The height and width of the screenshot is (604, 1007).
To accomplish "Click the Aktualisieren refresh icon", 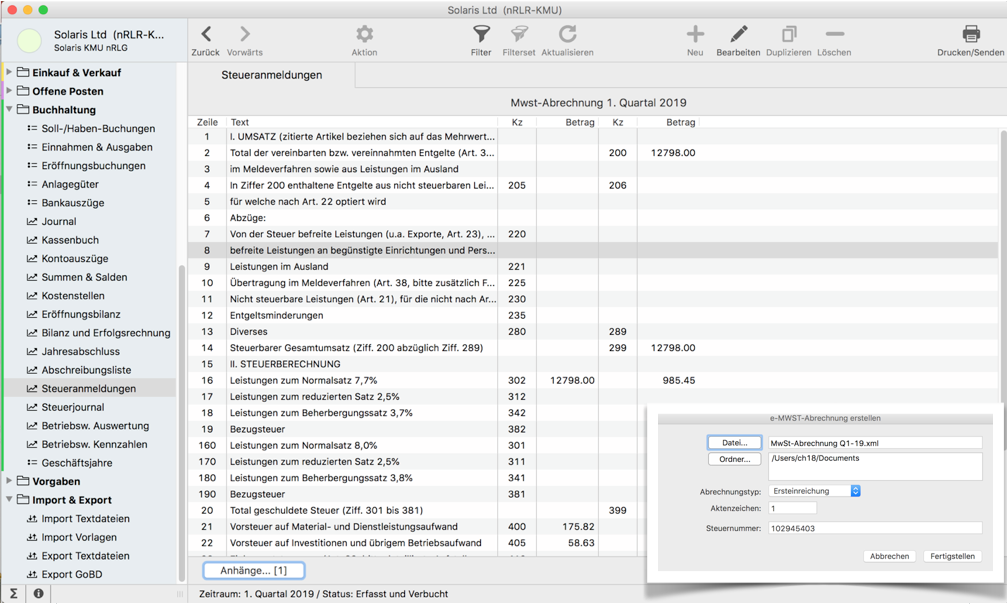I will pyautogui.click(x=567, y=35).
